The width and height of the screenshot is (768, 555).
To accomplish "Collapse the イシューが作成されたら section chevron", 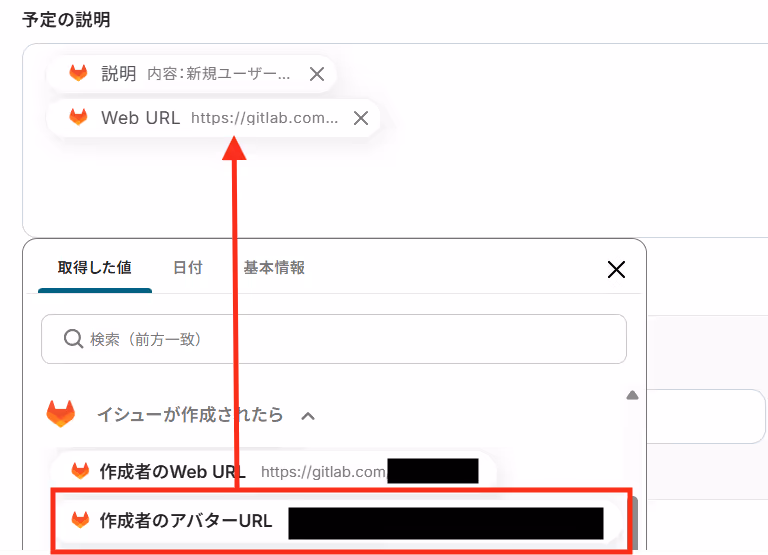I will (x=308, y=416).
